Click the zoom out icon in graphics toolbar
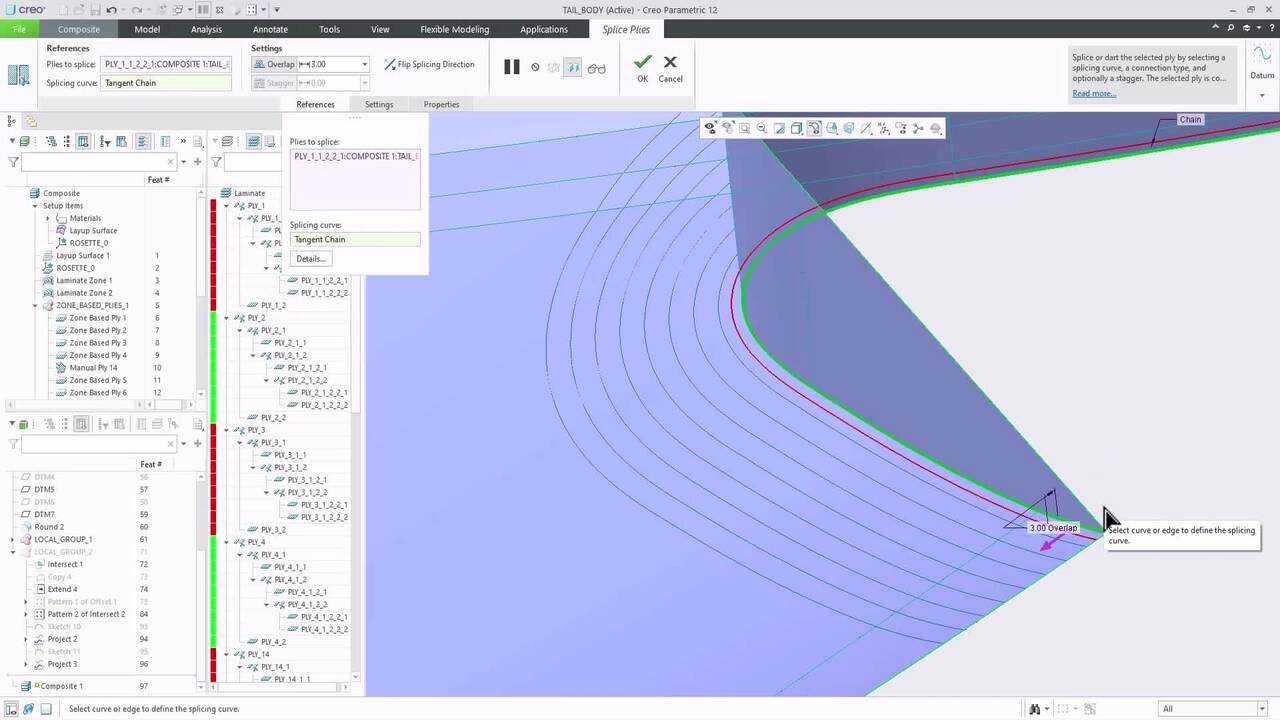The height and width of the screenshot is (720, 1280). point(761,129)
